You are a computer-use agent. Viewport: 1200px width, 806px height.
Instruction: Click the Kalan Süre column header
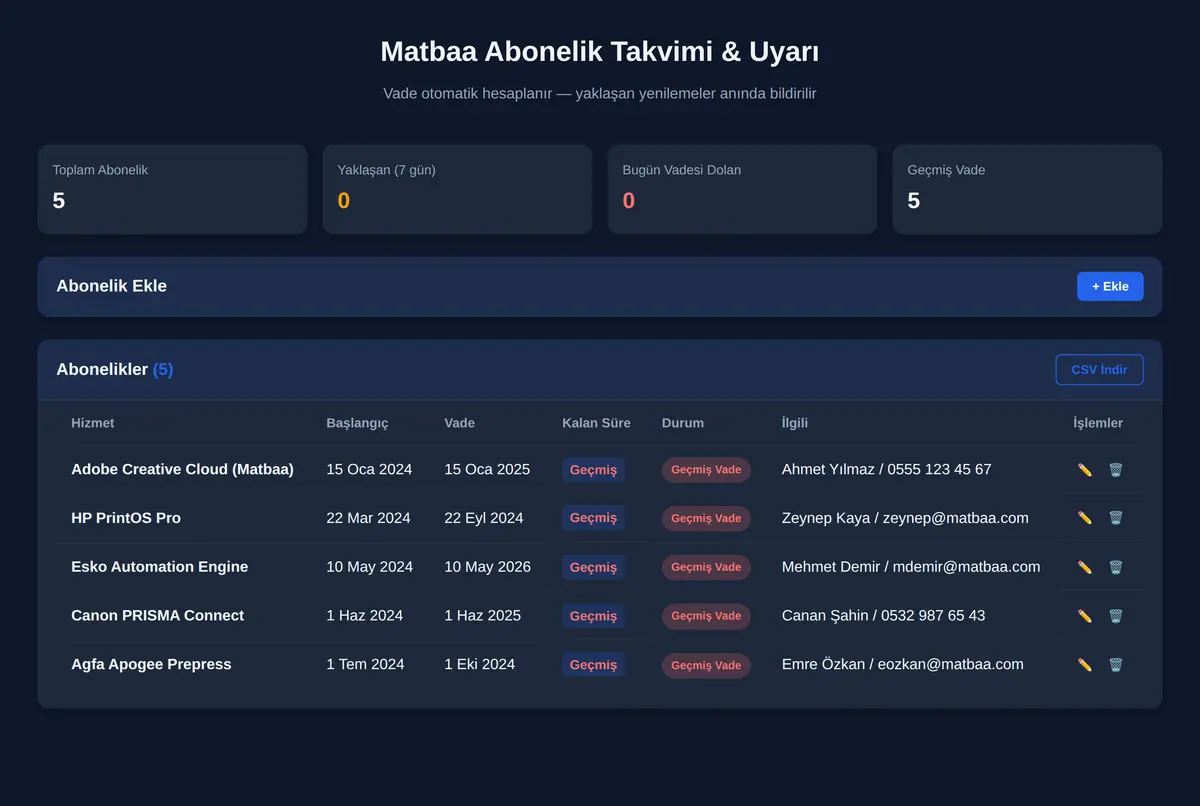596,423
